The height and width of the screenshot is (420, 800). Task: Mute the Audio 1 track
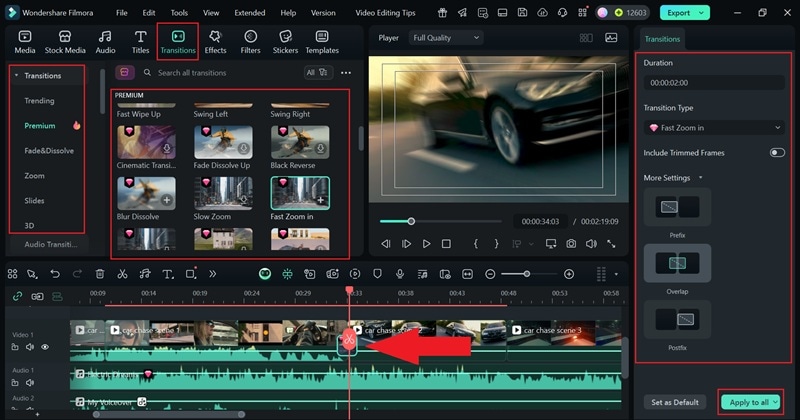pos(30,382)
